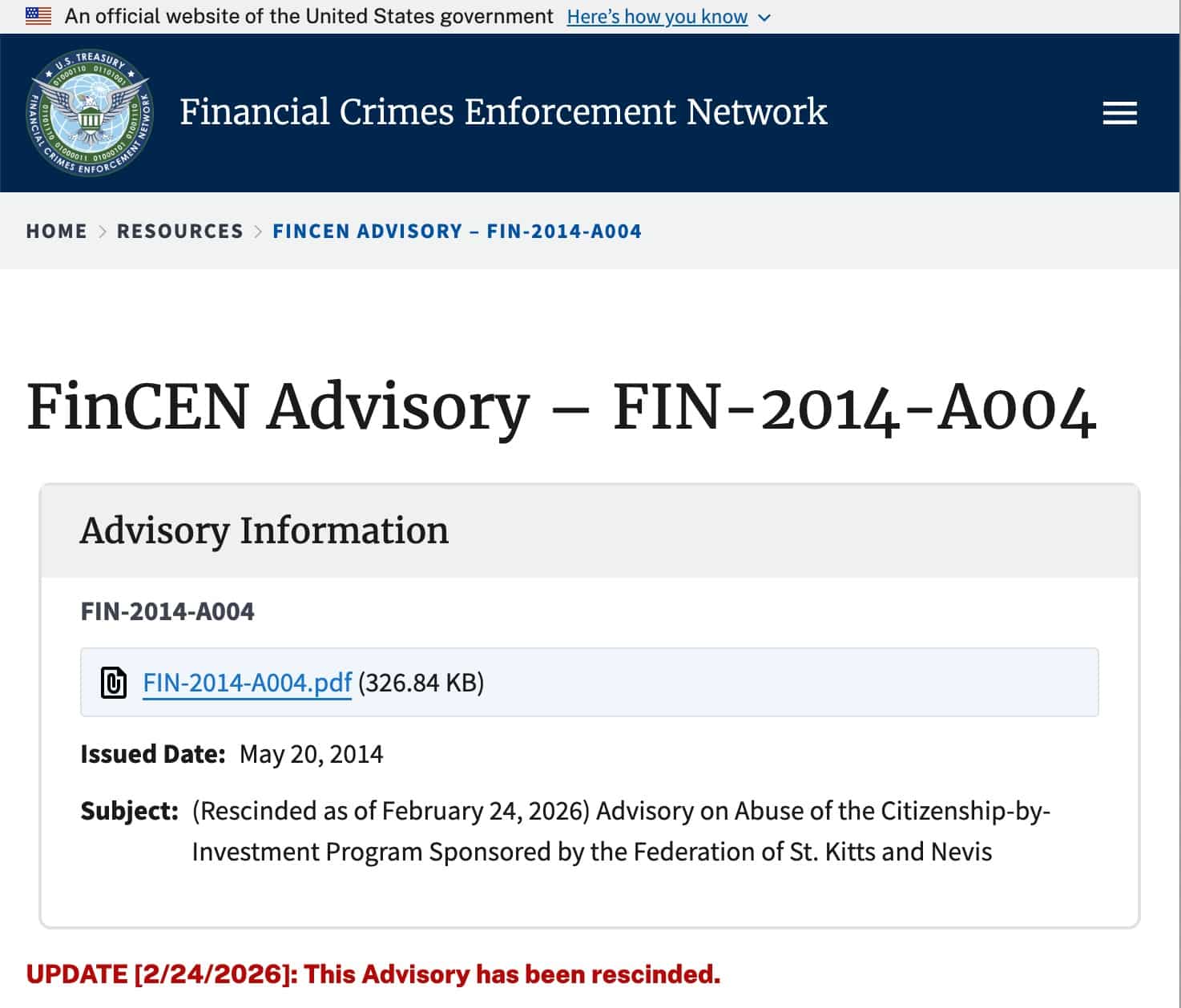The image size is (1181, 1008).
Task: Select the FINCEN ADVISORY – FIN-2014-A004 breadcrumb
Action: (x=457, y=232)
